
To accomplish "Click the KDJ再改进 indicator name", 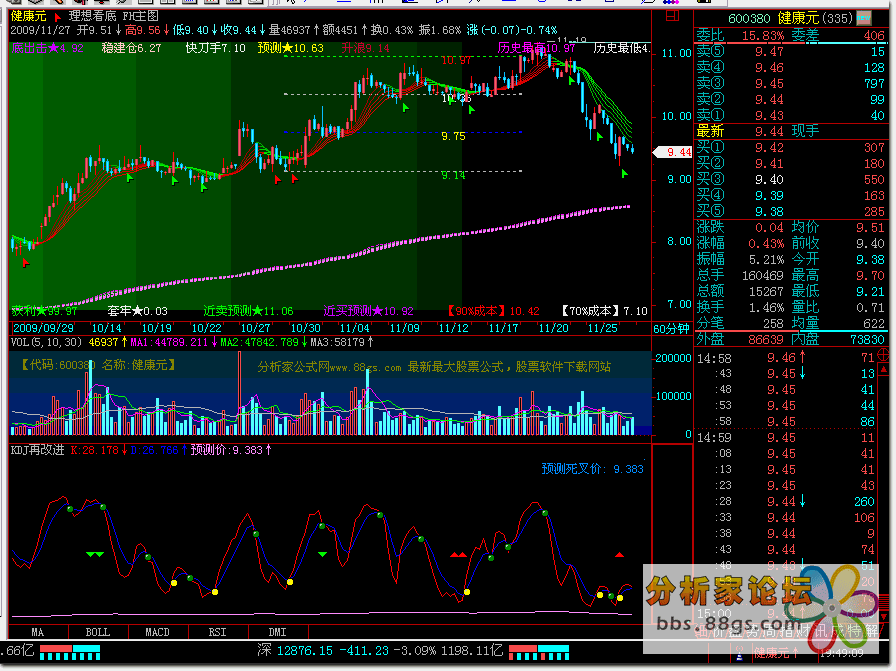I will point(37,450).
